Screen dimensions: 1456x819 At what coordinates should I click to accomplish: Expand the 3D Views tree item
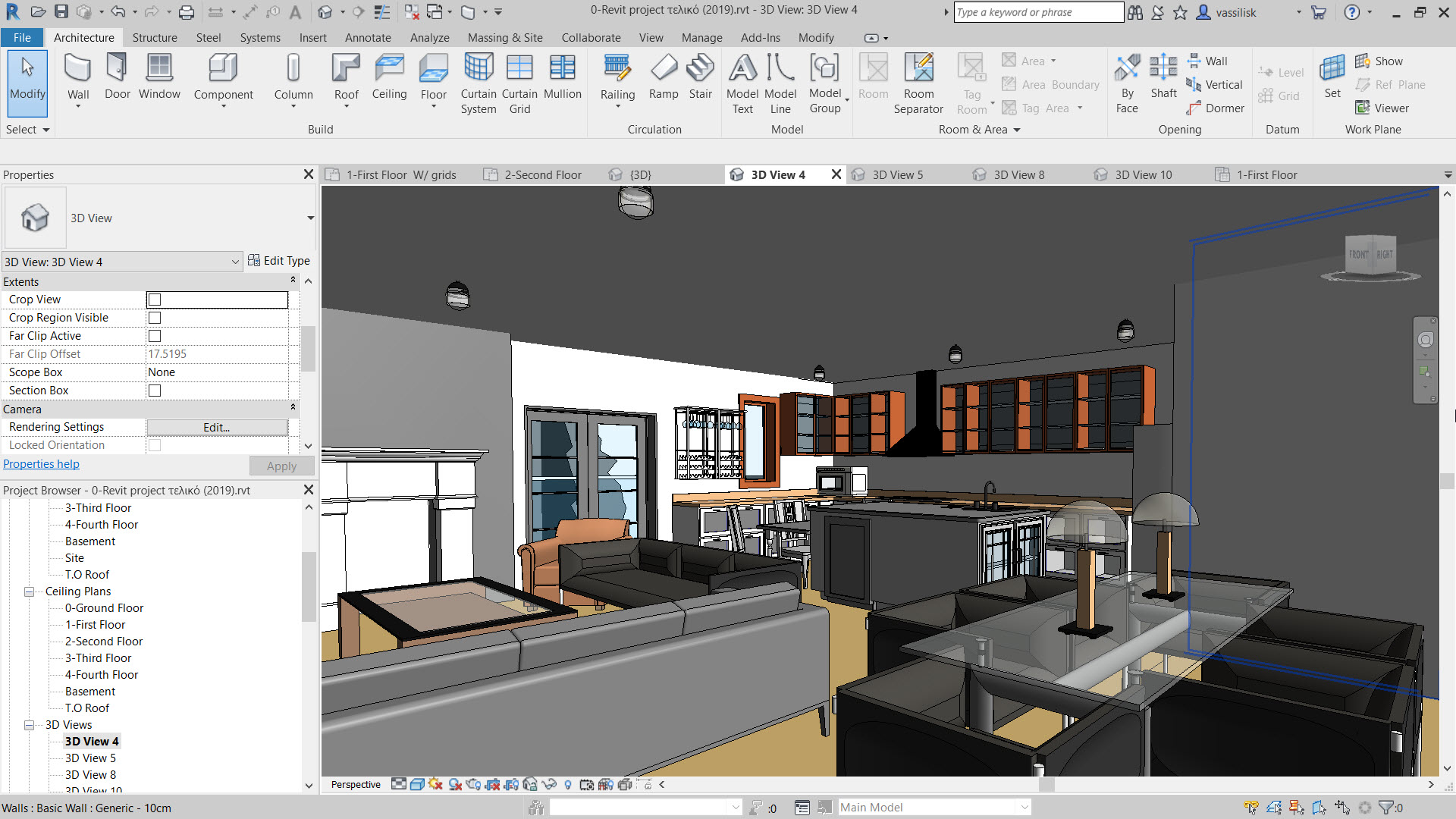29,724
